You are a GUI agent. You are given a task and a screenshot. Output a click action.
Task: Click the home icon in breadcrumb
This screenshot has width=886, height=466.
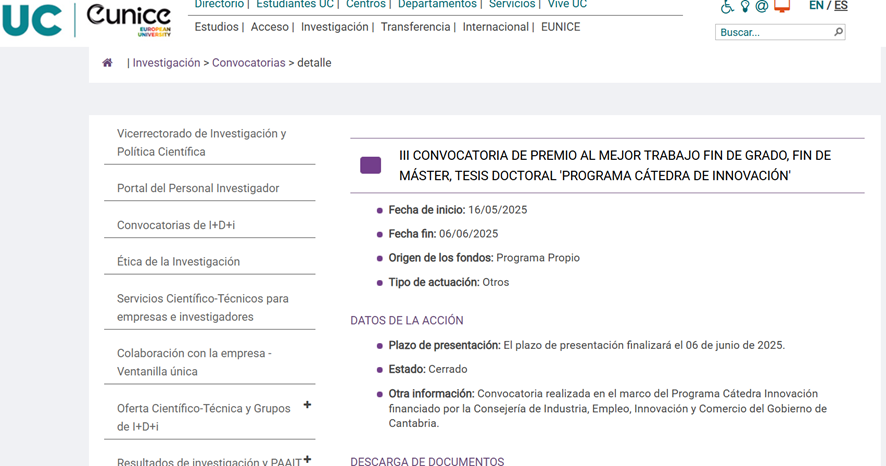pyautogui.click(x=107, y=63)
